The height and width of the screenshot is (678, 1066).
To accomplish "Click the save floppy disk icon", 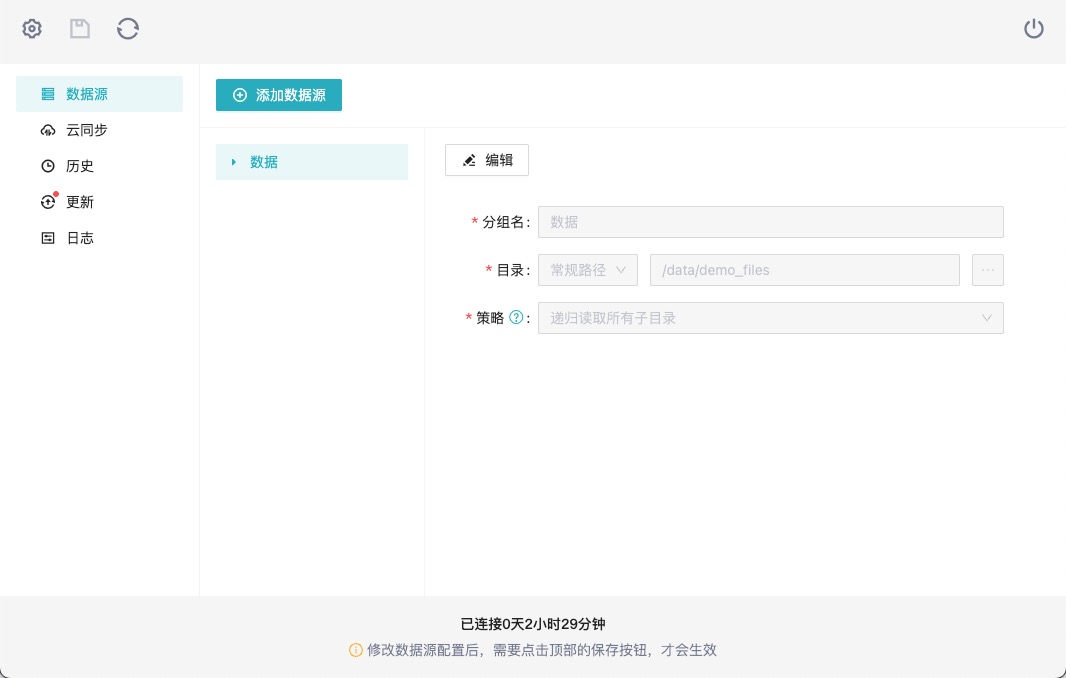I will (80, 29).
